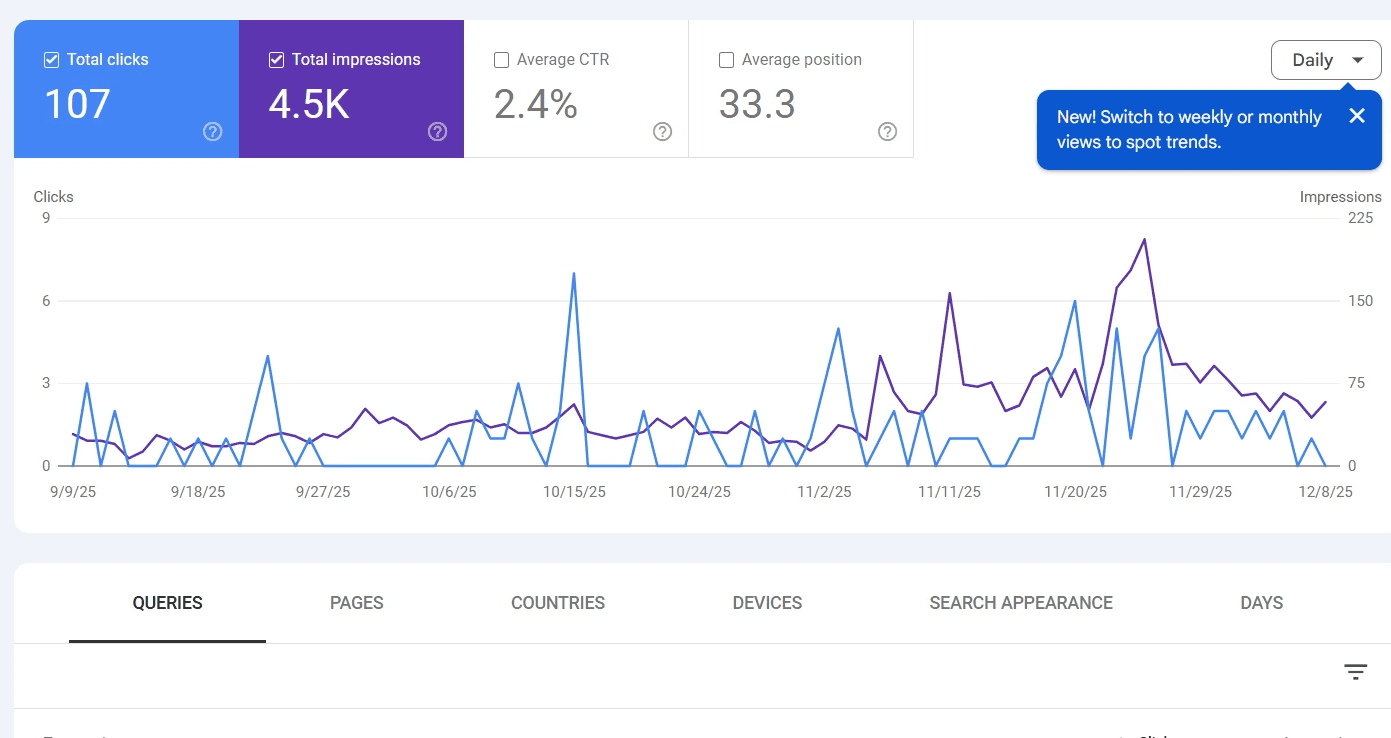1391x738 pixels.
Task: Switch to the Countries tab
Action: (x=558, y=603)
